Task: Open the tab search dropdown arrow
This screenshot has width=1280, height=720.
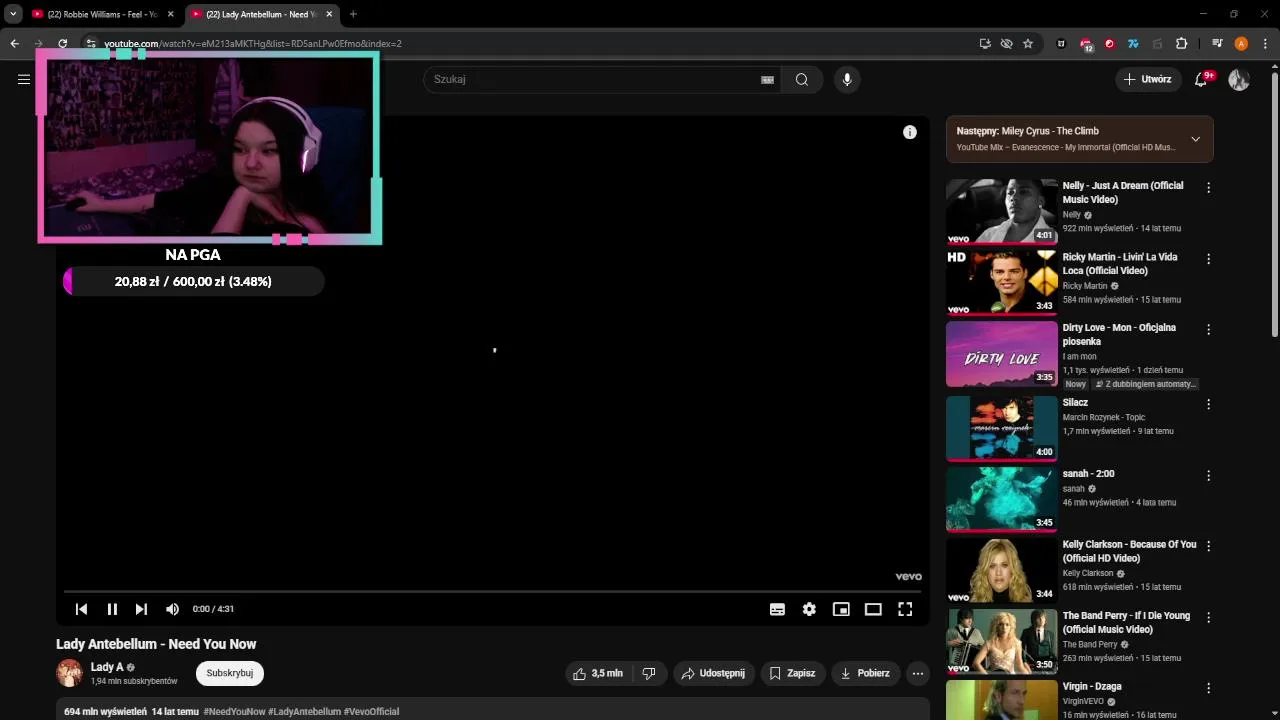Action: pyautogui.click(x=13, y=14)
